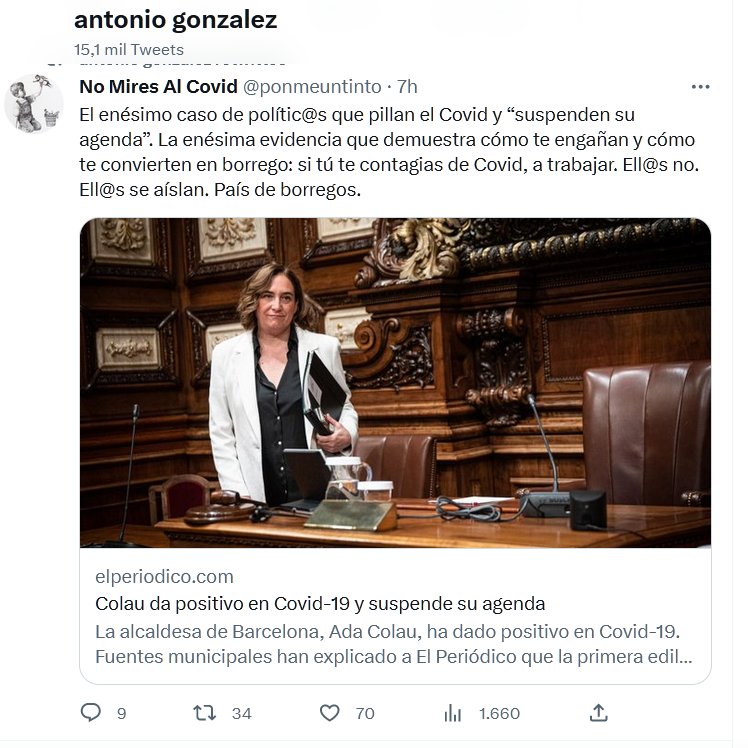Click the article description about Ada Colau
This screenshot has width=748, height=748.
click(x=394, y=644)
